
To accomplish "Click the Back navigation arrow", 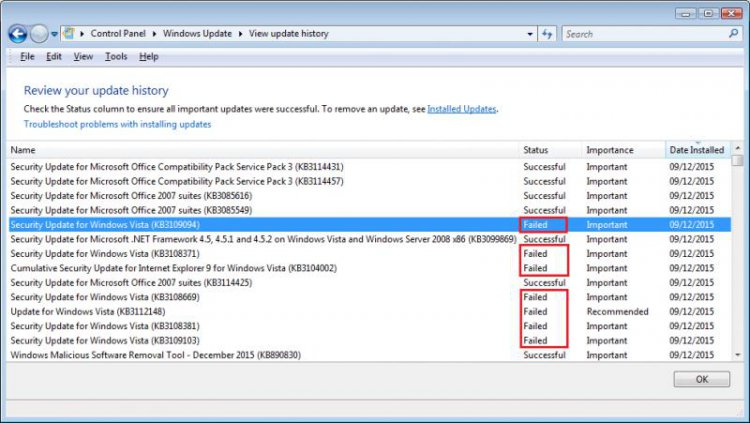I will (18, 34).
